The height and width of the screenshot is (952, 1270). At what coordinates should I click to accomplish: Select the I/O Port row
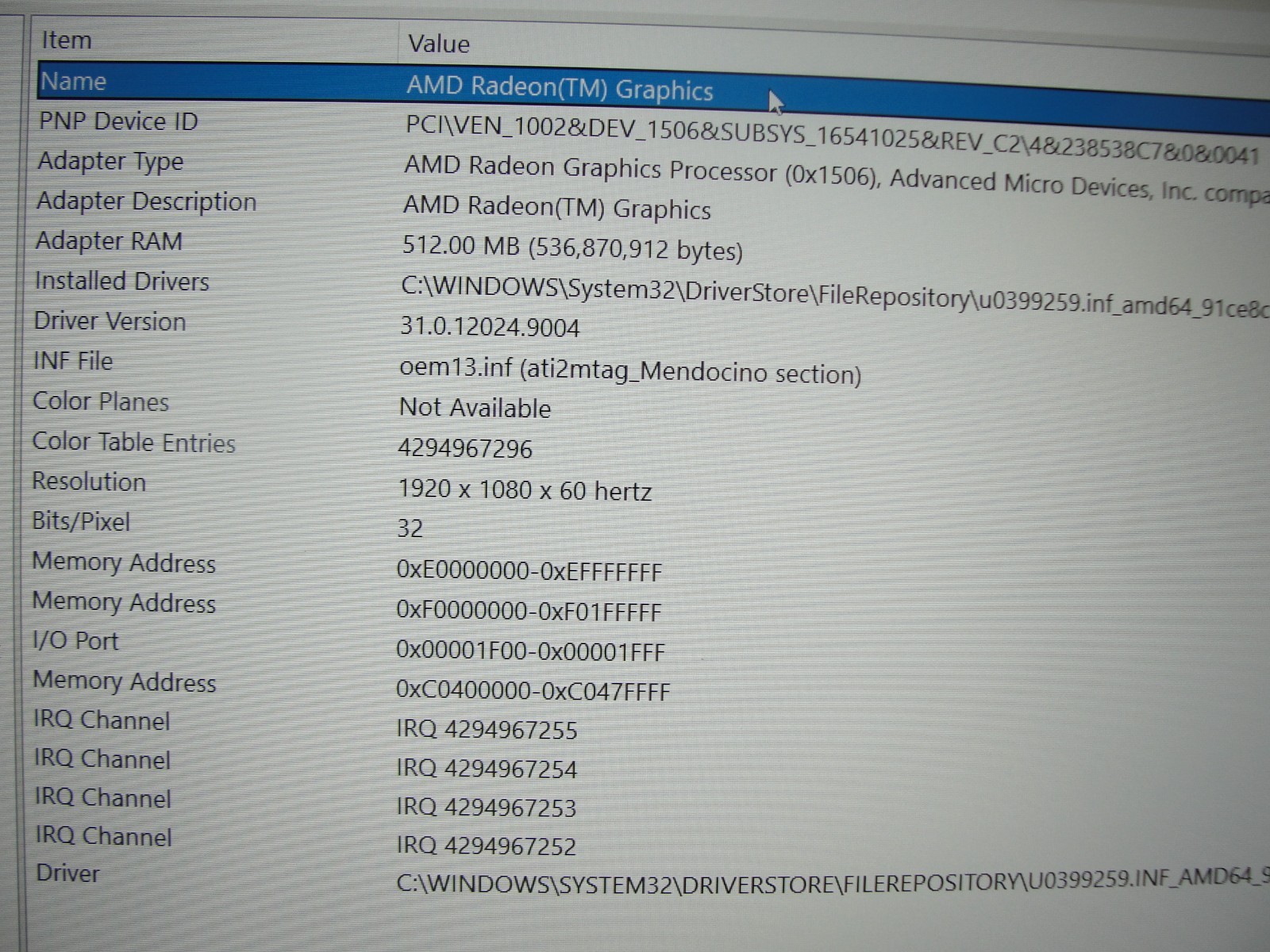coord(75,640)
